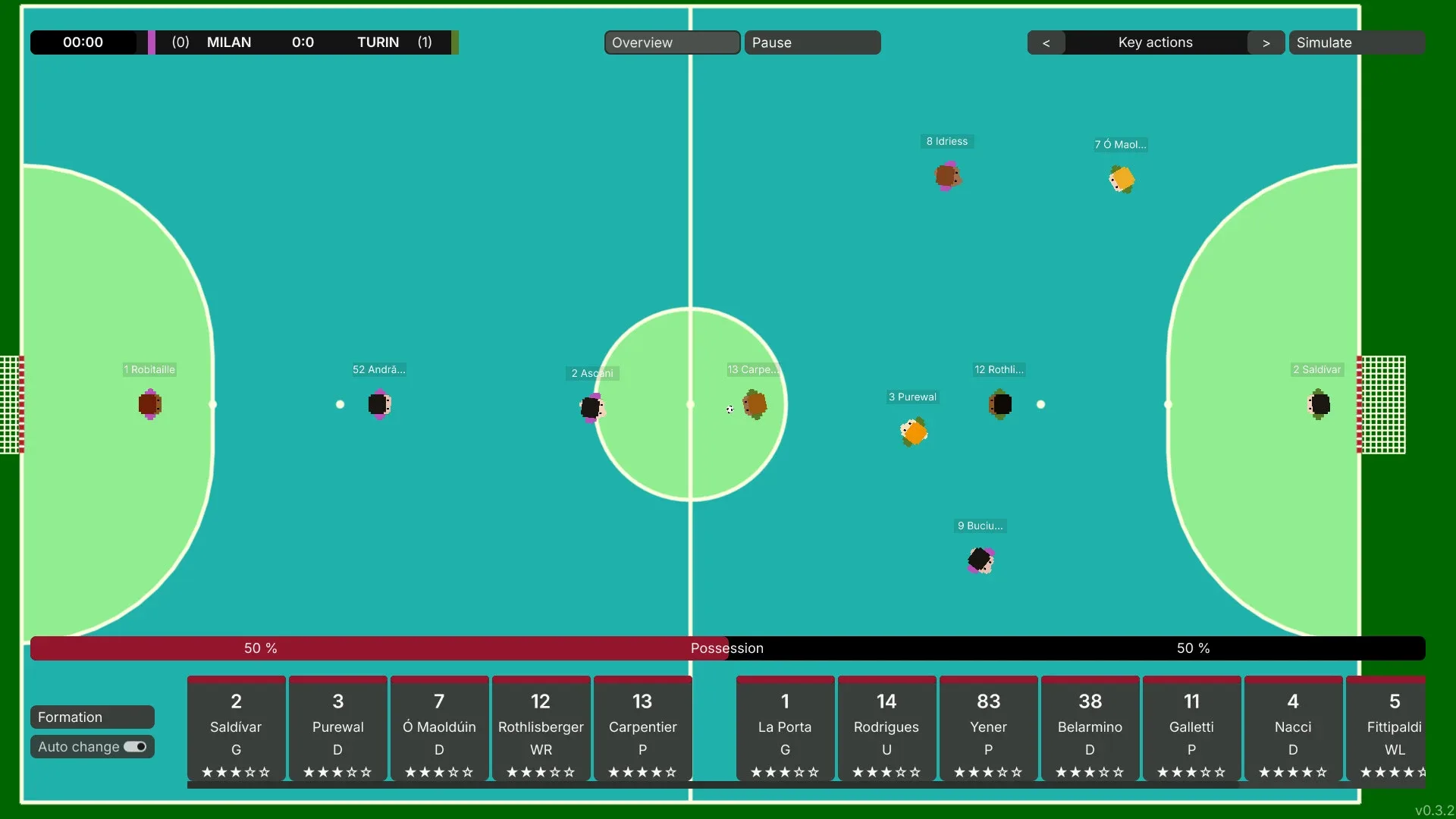Click the possession percentage bar

point(727,648)
